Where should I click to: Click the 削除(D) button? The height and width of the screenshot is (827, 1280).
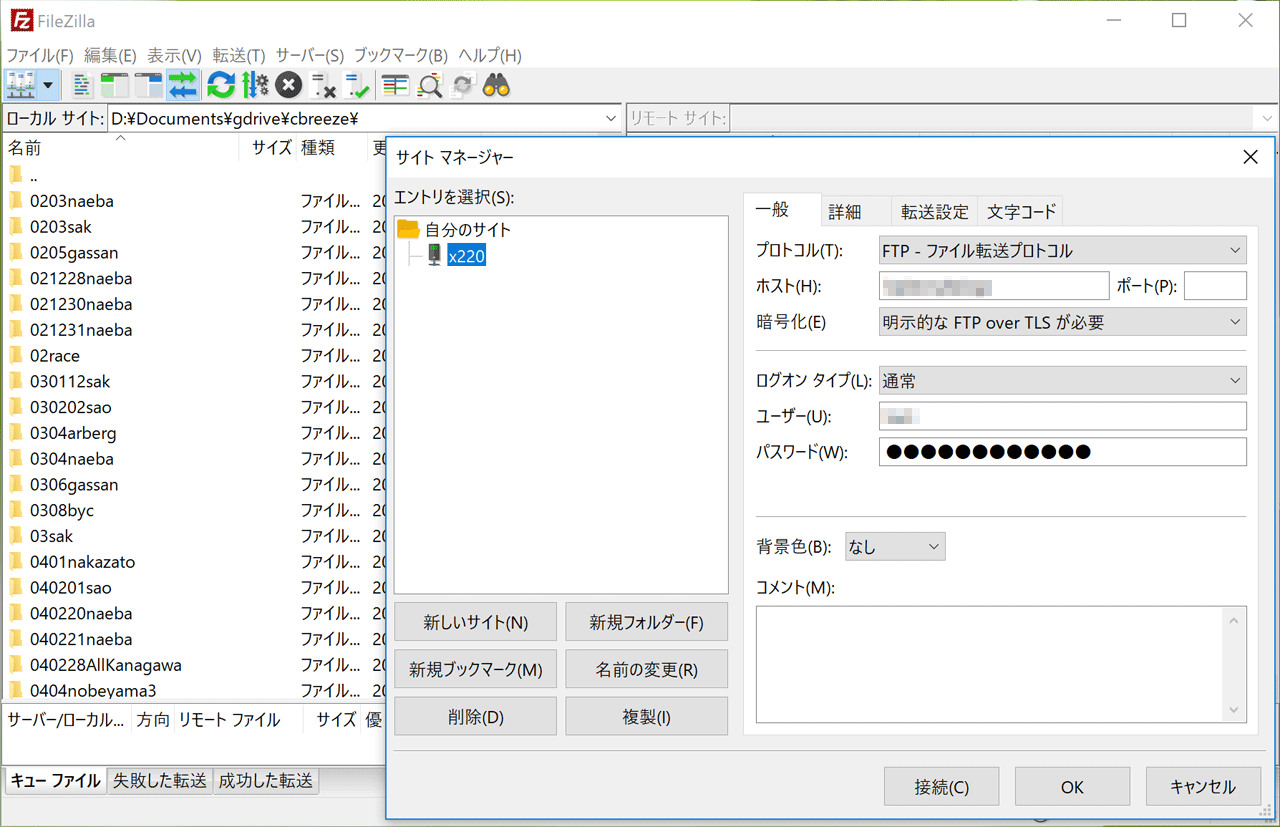[x=475, y=717]
